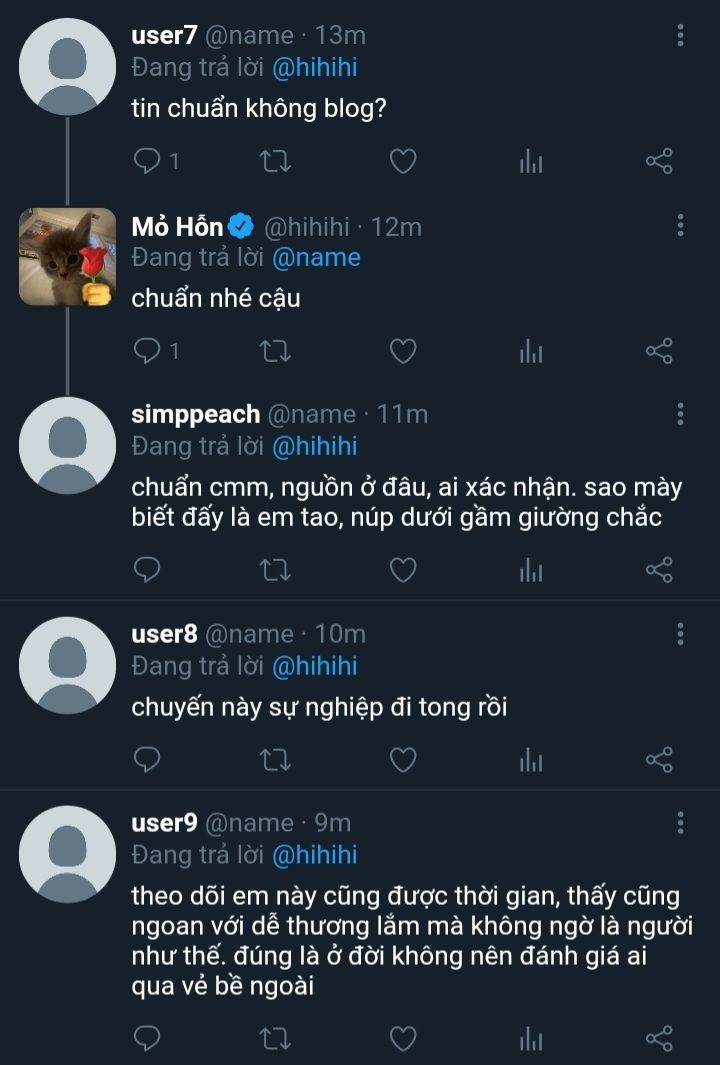Share Mỏ Hỗn's reply

coord(659,350)
